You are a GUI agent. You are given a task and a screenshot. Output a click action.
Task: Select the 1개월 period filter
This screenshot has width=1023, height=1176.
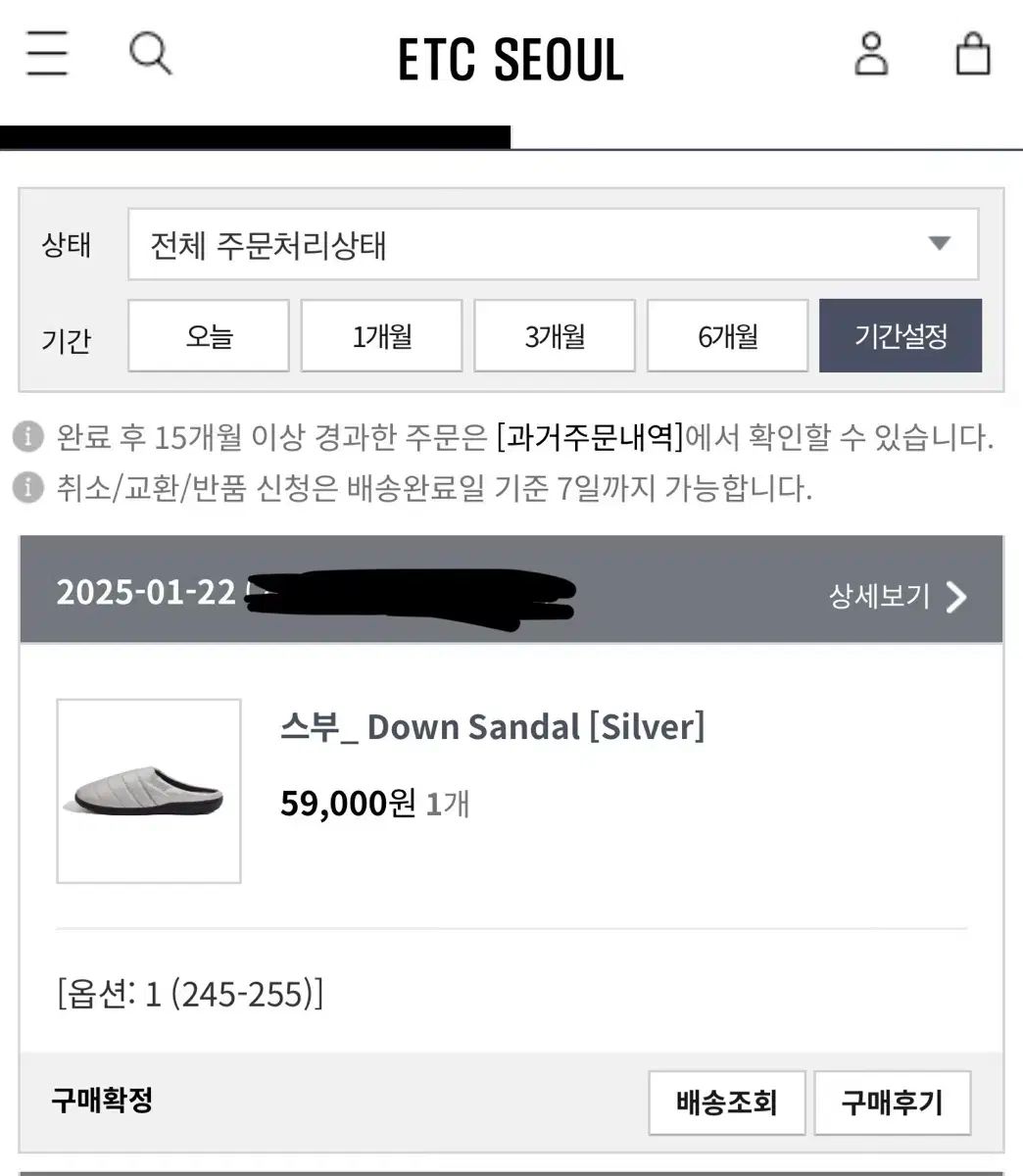coord(381,336)
